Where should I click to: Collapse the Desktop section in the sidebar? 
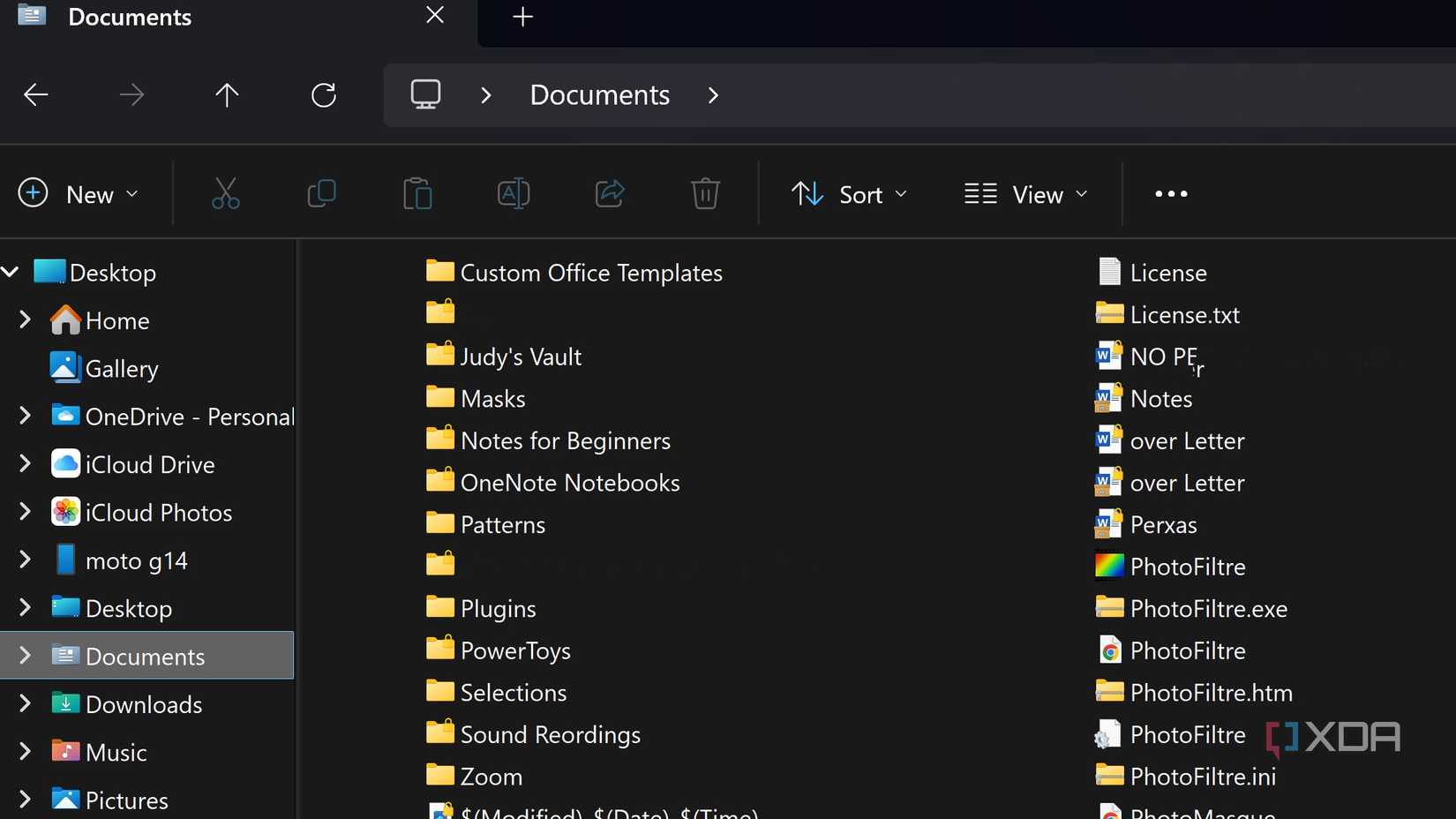pyautogui.click(x=10, y=272)
